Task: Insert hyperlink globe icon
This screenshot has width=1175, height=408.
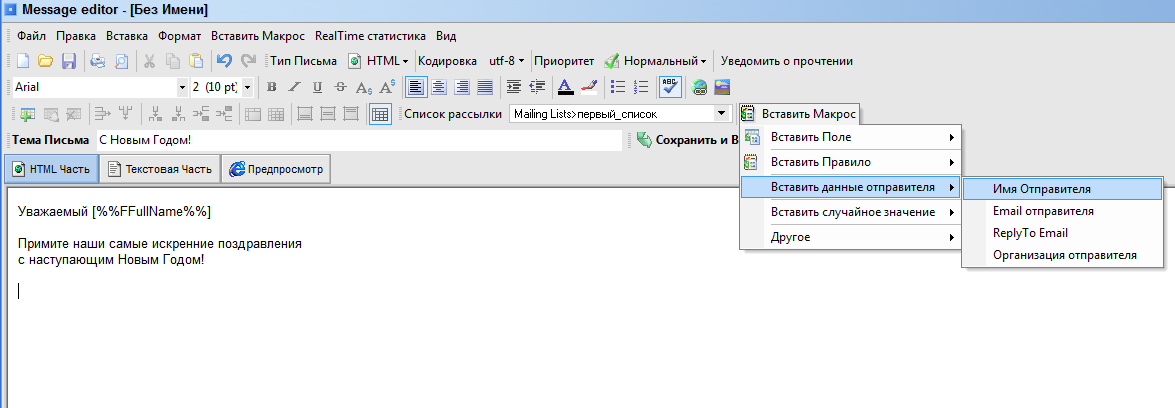Action: (x=700, y=87)
